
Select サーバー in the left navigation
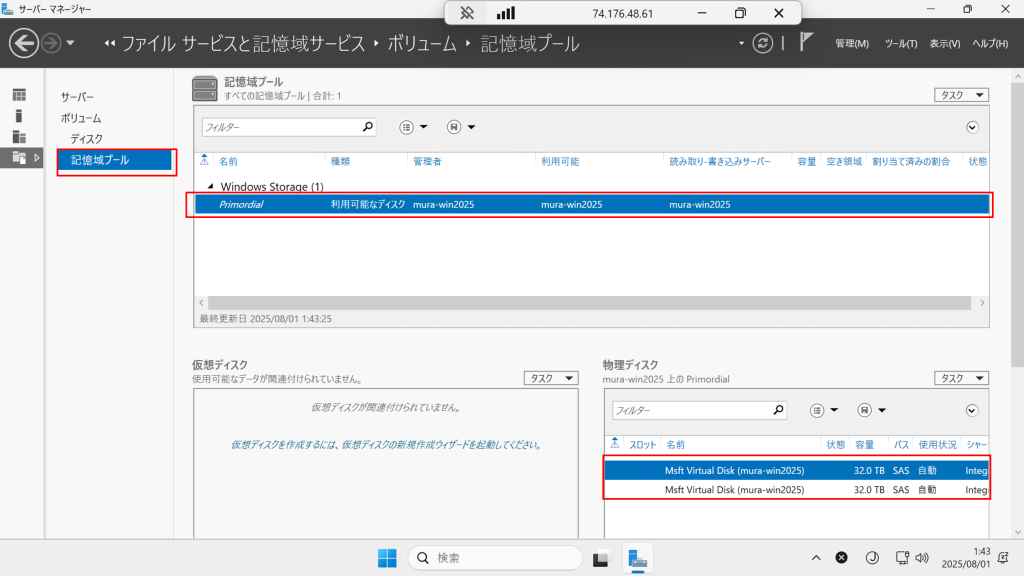[77, 97]
